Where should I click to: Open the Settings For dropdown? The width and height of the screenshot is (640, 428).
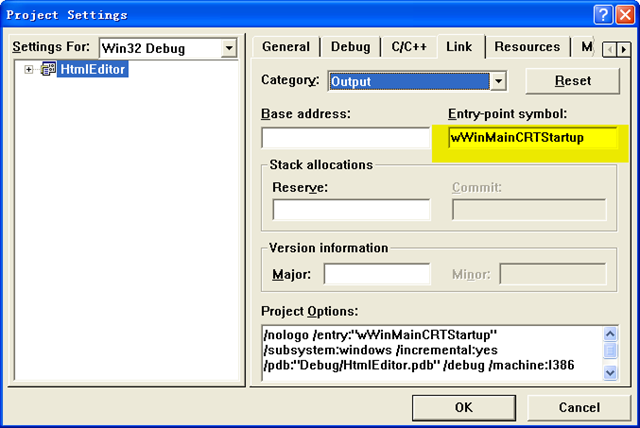229,48
